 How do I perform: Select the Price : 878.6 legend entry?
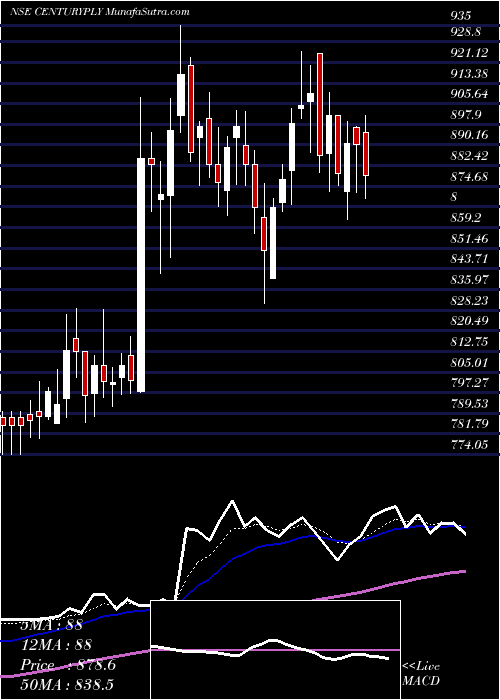click(68, 665)
